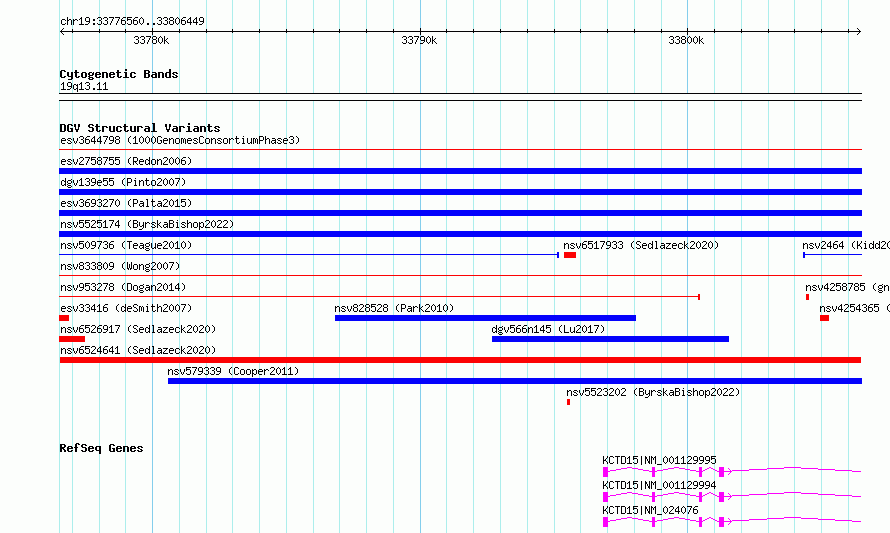The height and width of the screenshot is (533, 890).
Task: Click the tiny red nsv5523202 variant marker
Action: pos(568,402)
